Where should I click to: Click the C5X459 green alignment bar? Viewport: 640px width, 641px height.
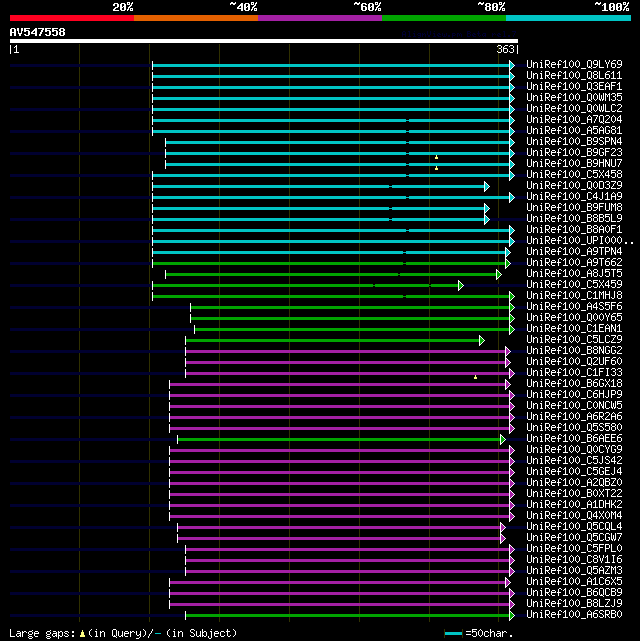pos(305,285)
